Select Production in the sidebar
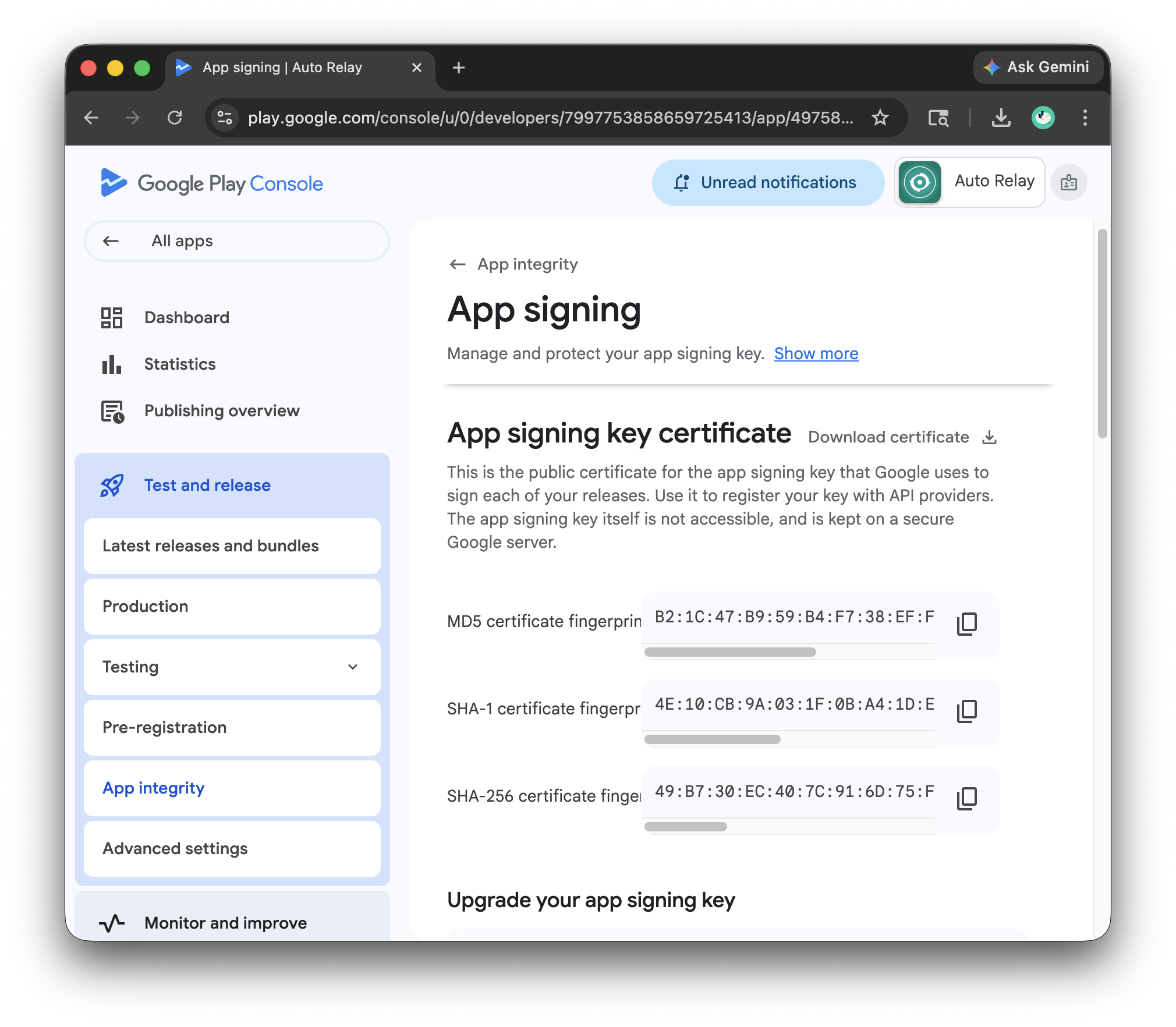1176x1027 pixels. pos(146,606)
